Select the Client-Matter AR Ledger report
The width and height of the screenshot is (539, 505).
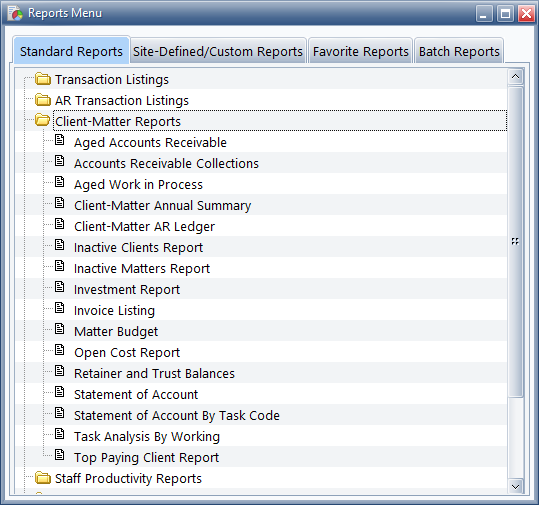[144, 227]
